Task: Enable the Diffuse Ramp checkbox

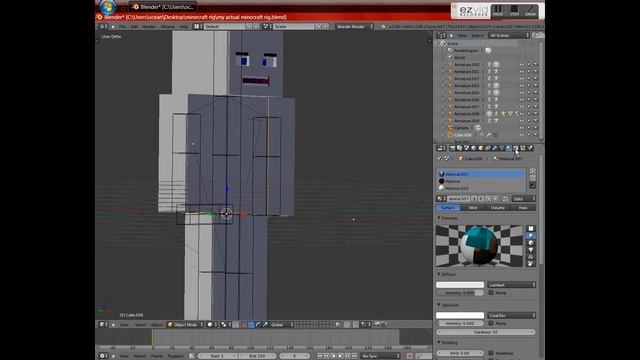Action: [x=491, y=293]
